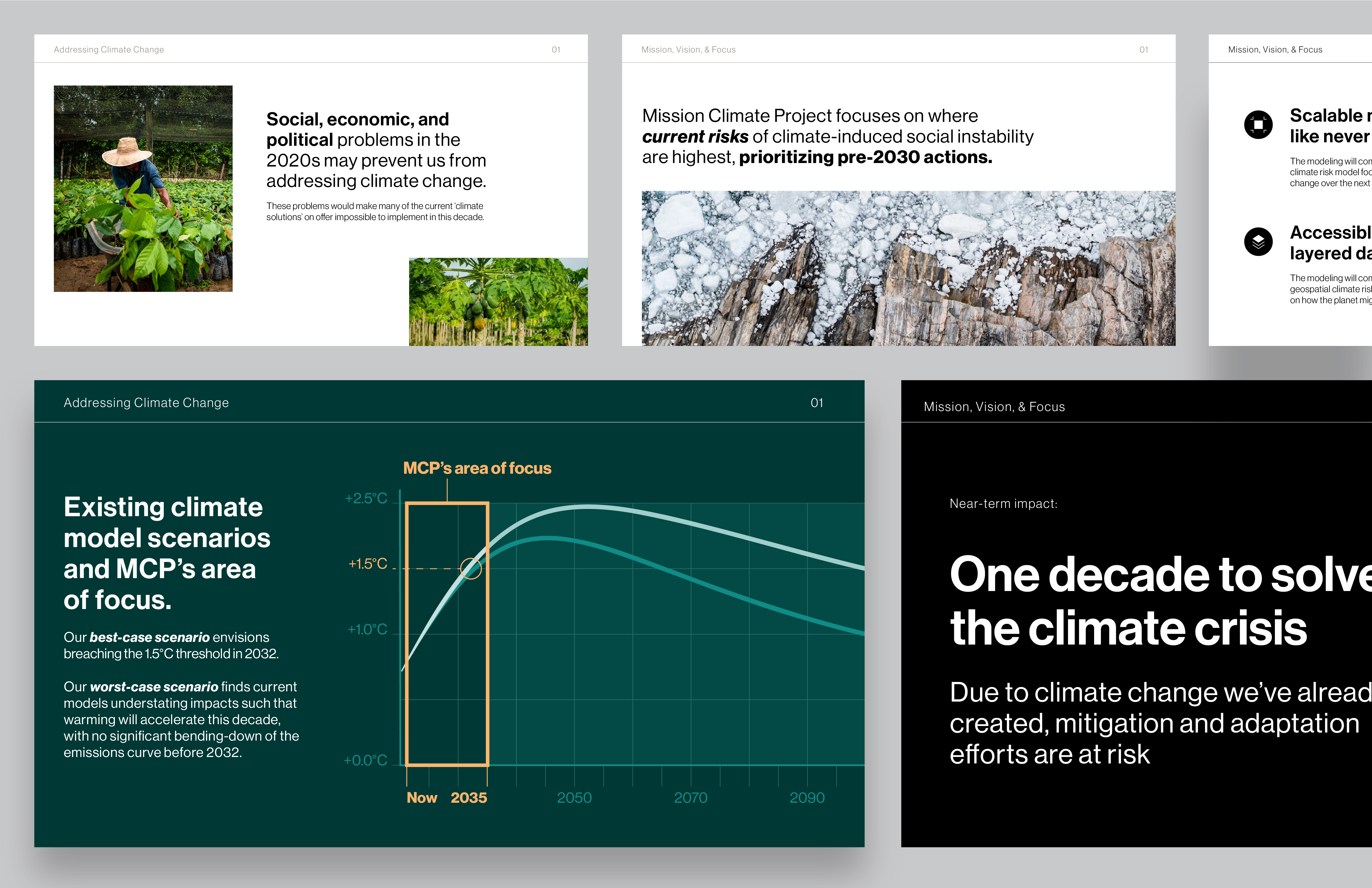Enable the Now marker on the timeline
Screen dimensions: 1372x888
pos(422,797)
